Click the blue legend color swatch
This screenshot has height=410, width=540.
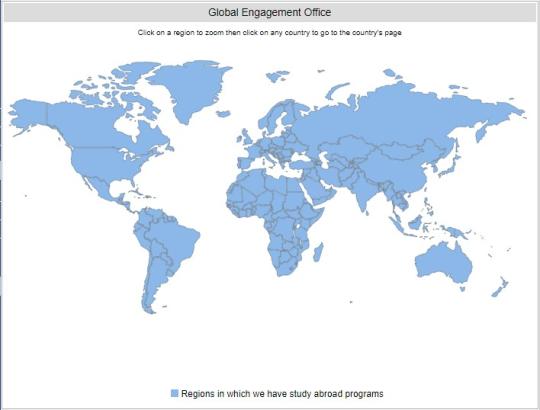[175, 393]
